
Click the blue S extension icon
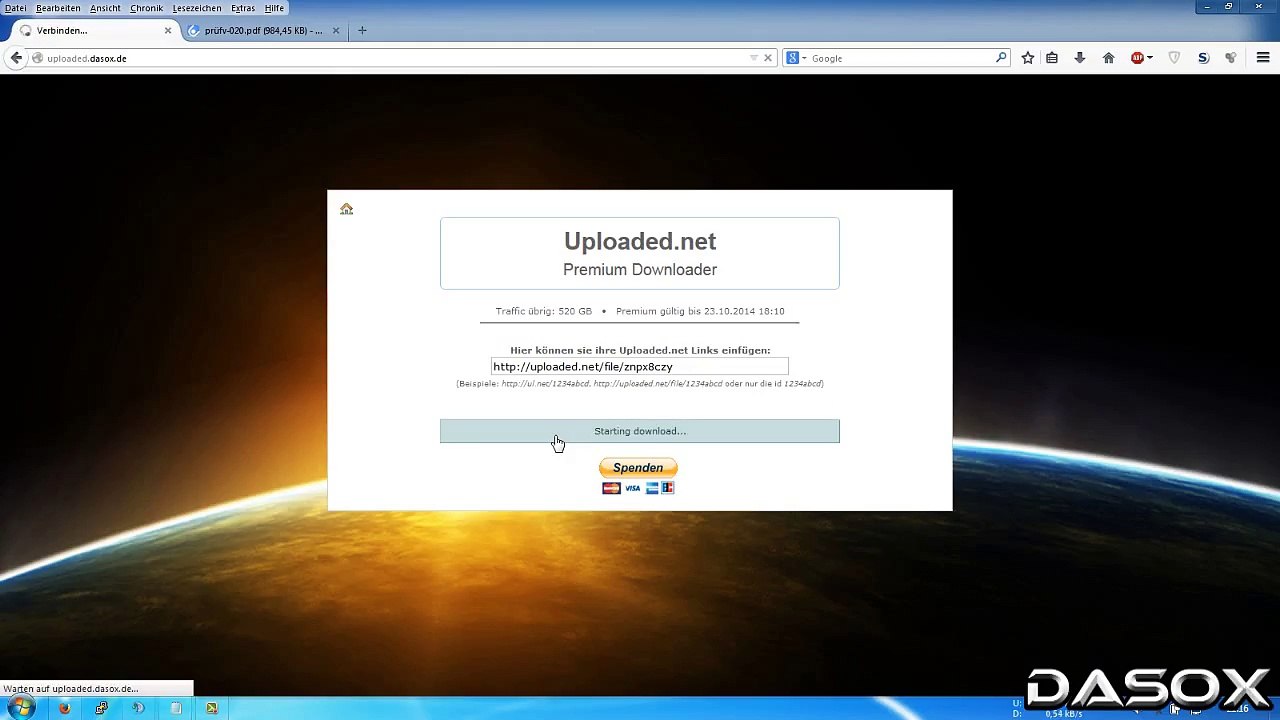click(x=1203, y=58)
